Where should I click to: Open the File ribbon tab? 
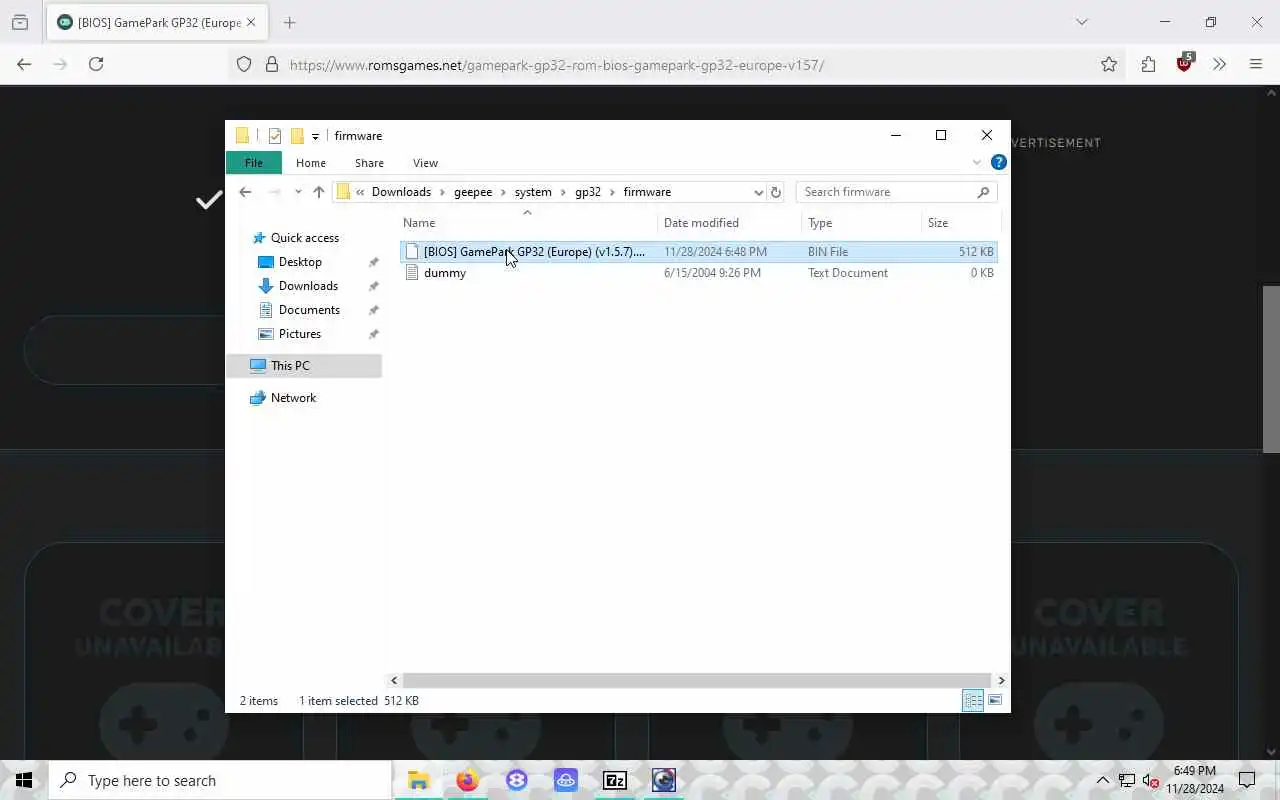(x=254, y=163)
